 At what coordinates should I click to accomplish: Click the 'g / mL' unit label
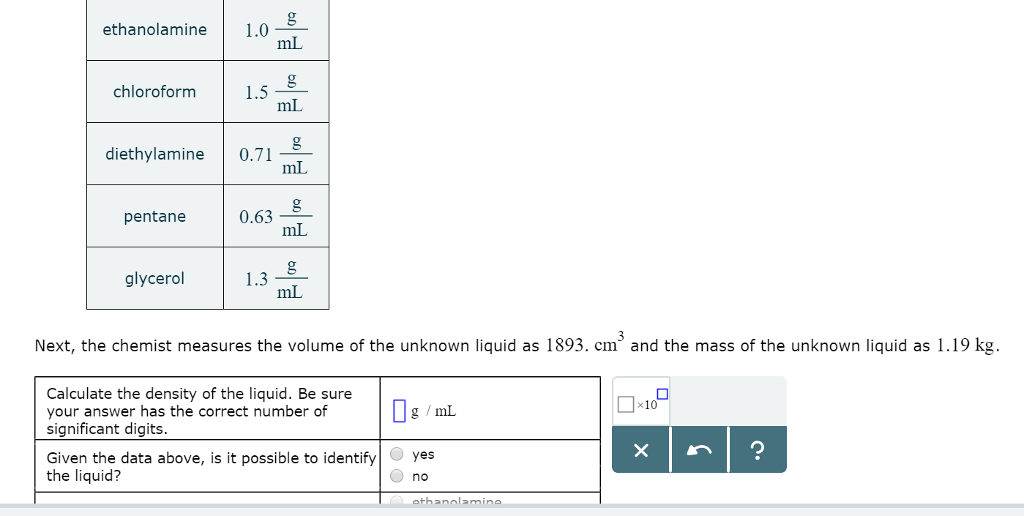pos(434,411)
